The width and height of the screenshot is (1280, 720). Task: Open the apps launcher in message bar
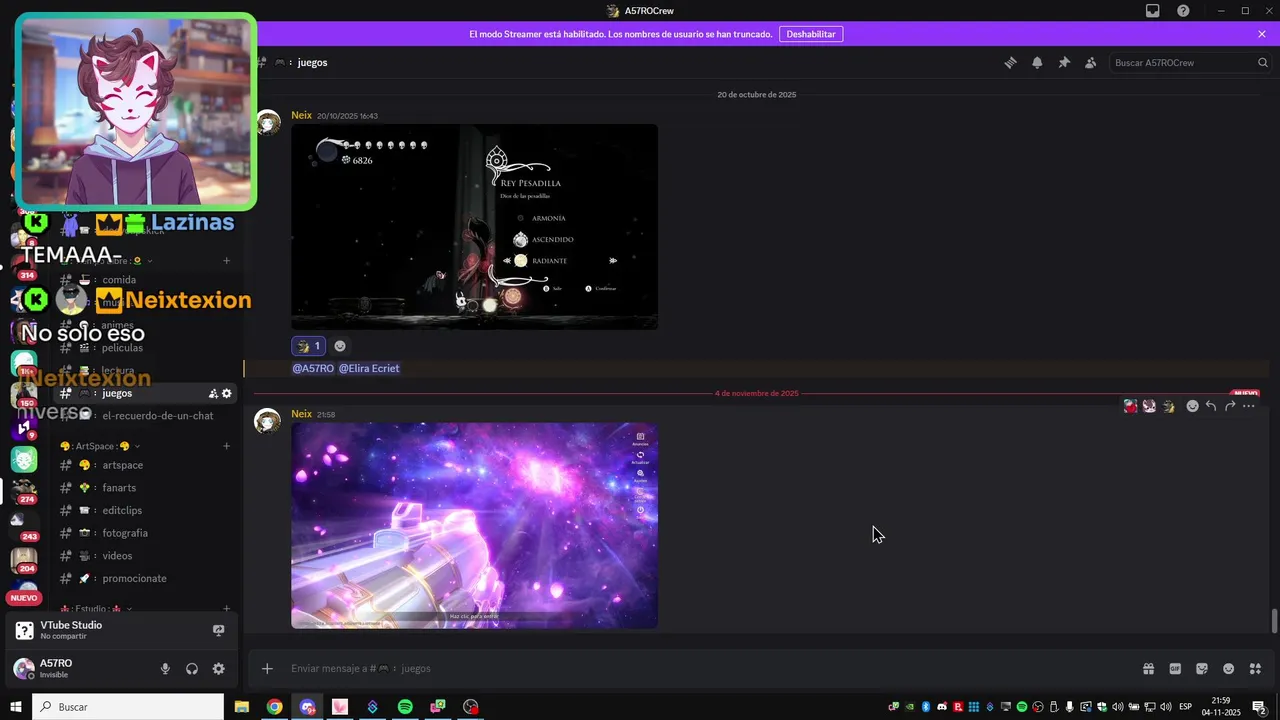1256,669
